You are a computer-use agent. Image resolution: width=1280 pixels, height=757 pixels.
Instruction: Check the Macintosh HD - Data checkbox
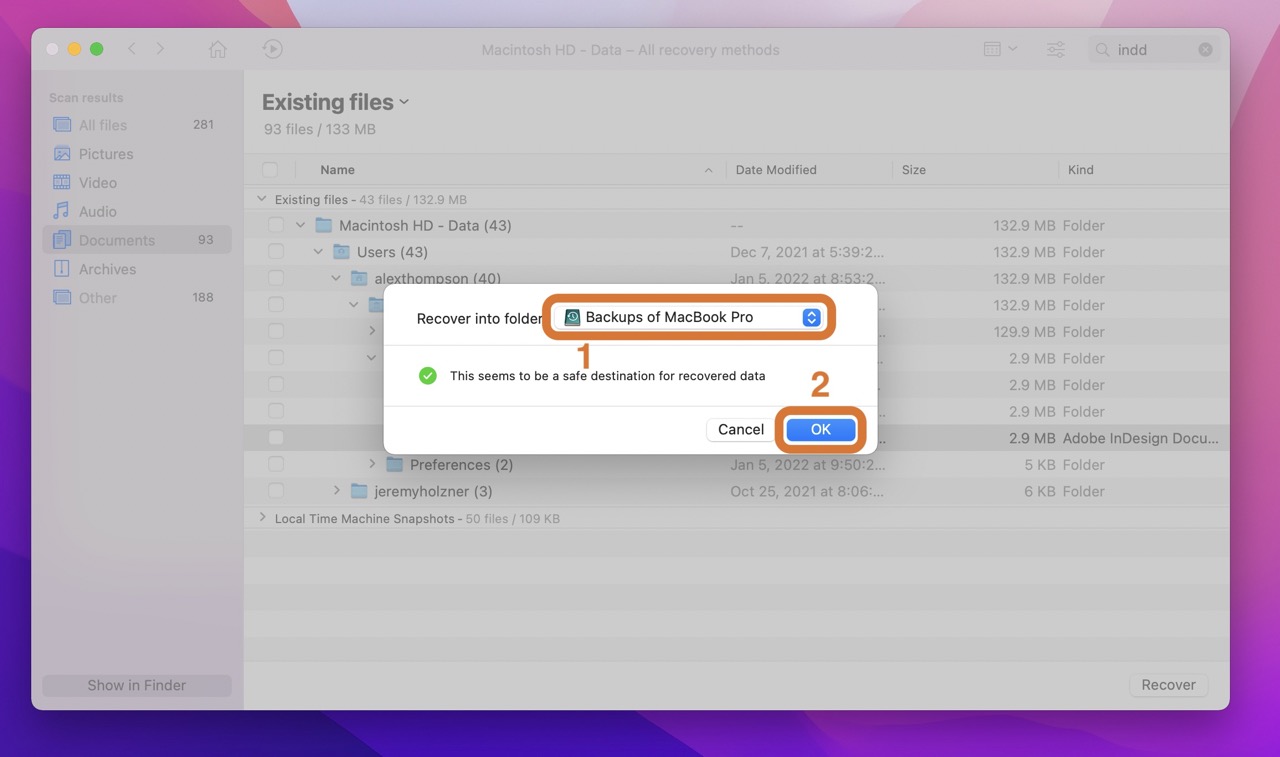tap(276, 226)
